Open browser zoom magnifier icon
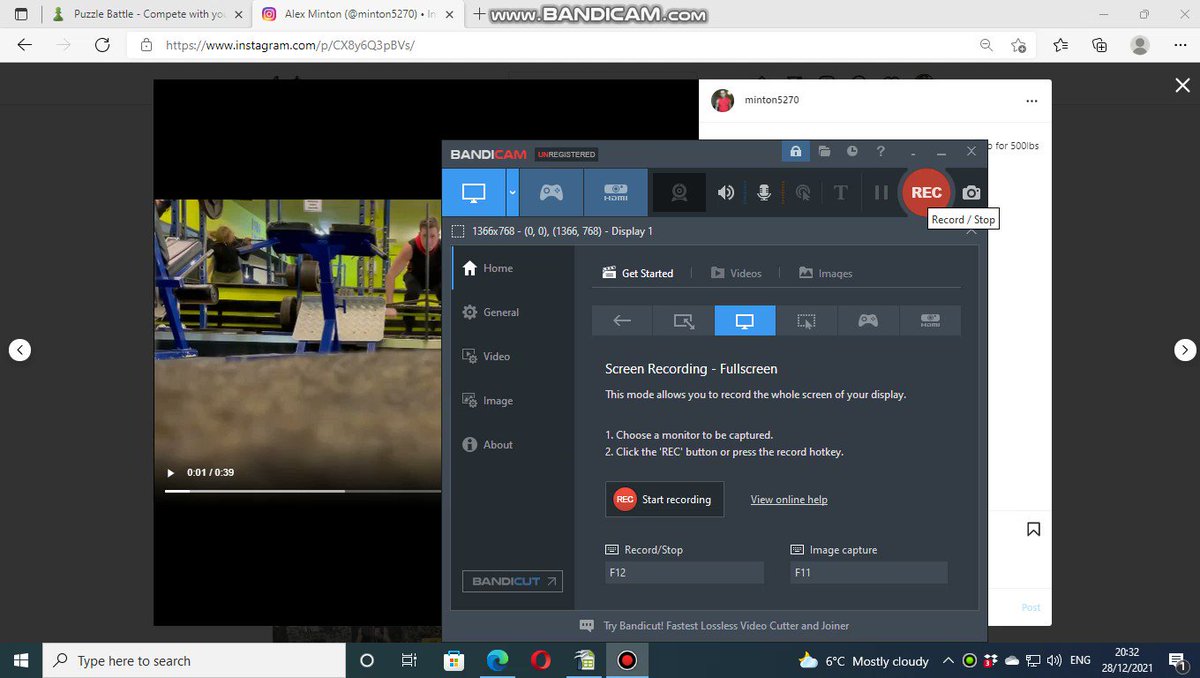1200x678 pixels. tap(986, 45)
